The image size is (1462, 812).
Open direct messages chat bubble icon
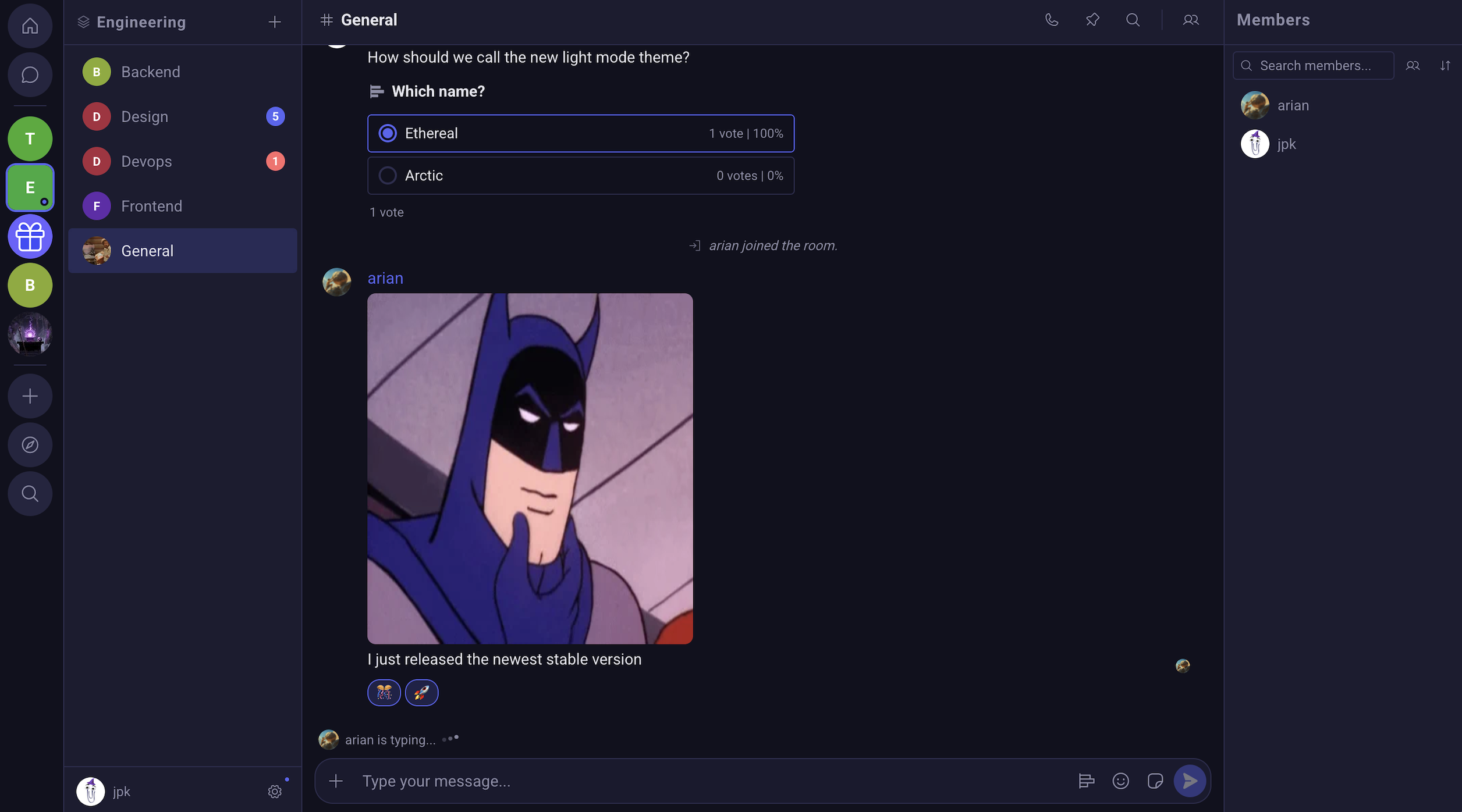pyautogui.click(x=30, y=75)
